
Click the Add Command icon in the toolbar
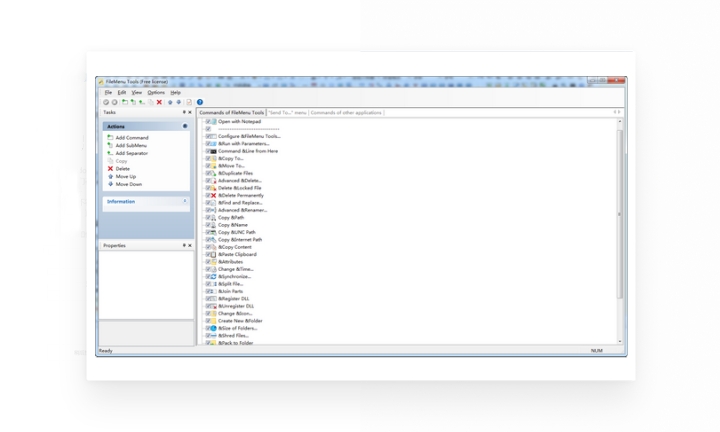(124, 102)
